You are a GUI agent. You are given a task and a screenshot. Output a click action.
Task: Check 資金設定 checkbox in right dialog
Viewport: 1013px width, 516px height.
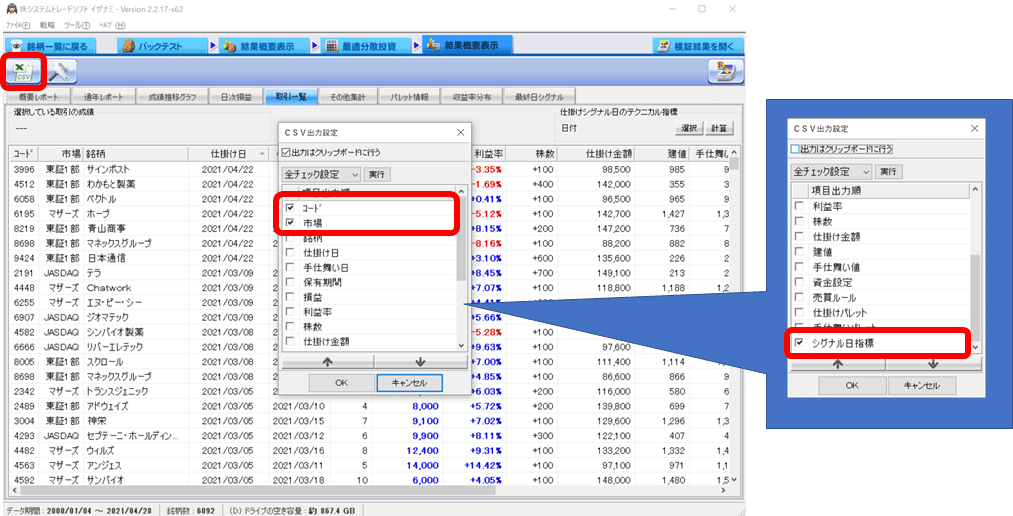point(799,282)
